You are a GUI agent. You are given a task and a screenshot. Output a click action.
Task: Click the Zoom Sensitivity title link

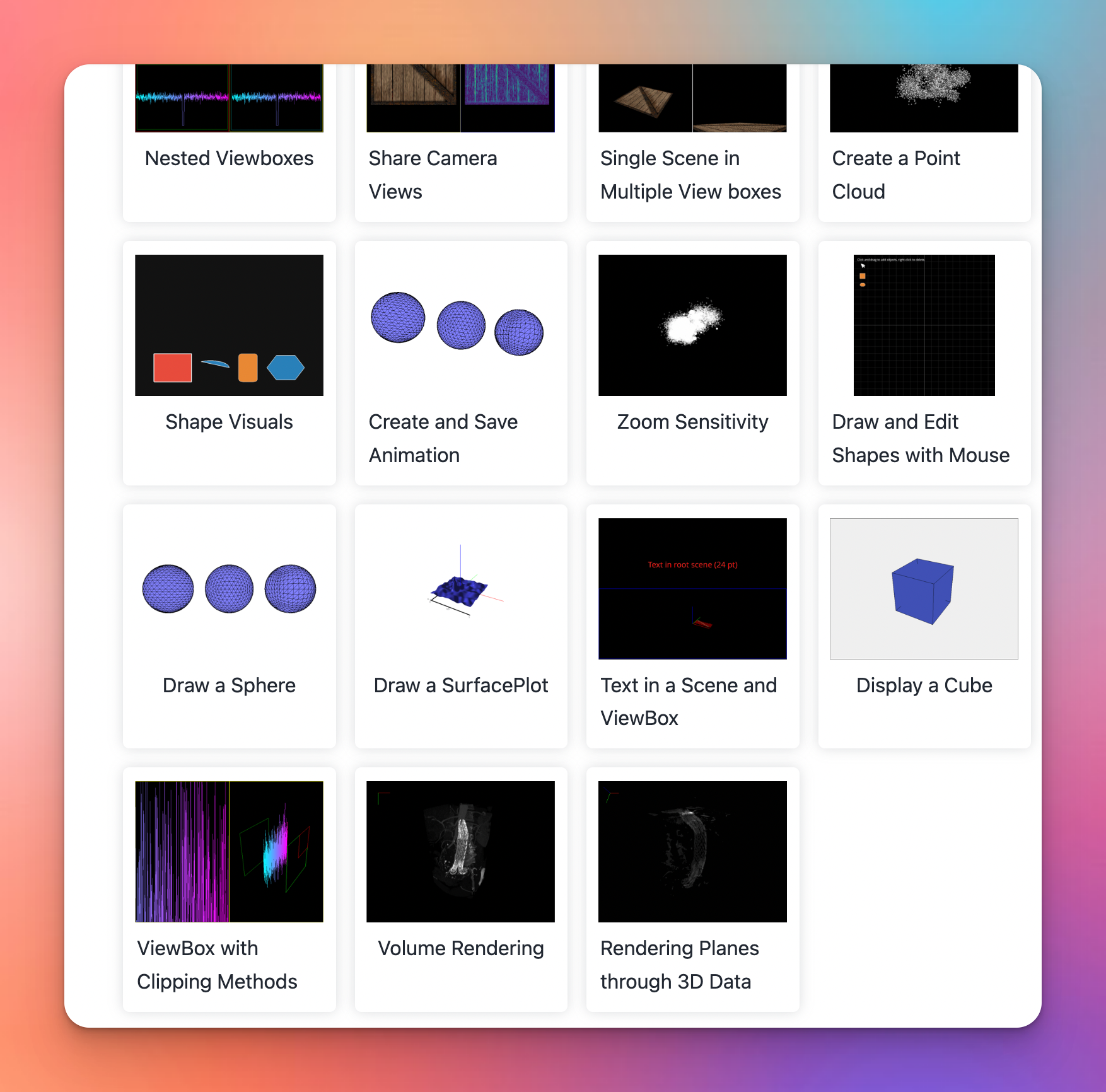click(692, 422)
